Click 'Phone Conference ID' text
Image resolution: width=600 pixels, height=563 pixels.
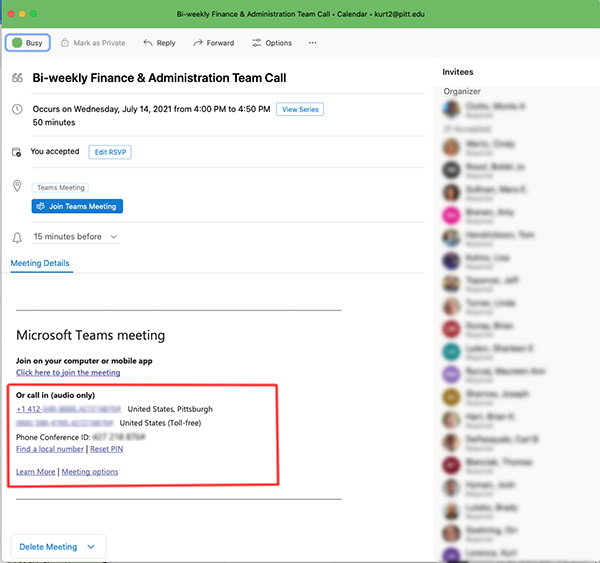tap(53, 437)
